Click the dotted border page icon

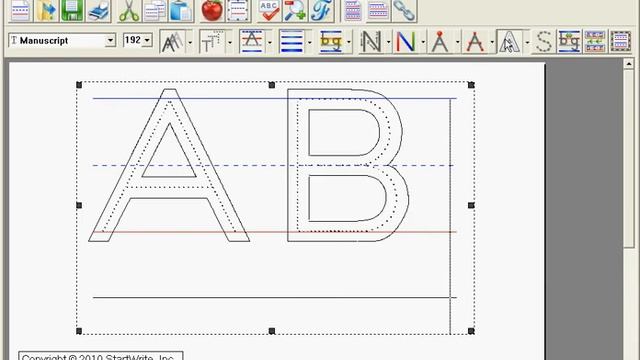pyautogui.click(x=621, y=41)
